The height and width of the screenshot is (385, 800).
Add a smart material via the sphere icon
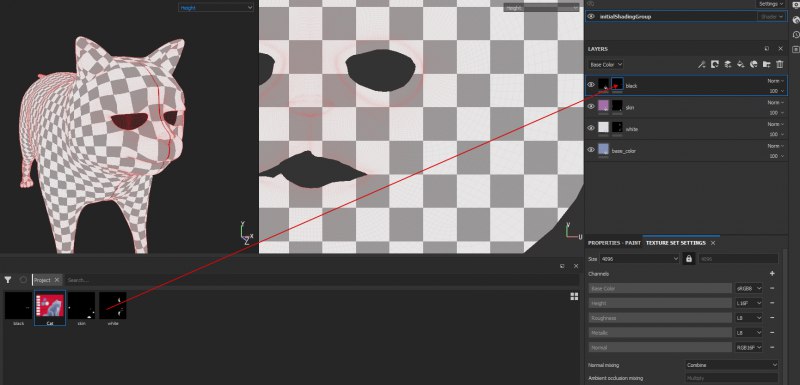point(753,64)
